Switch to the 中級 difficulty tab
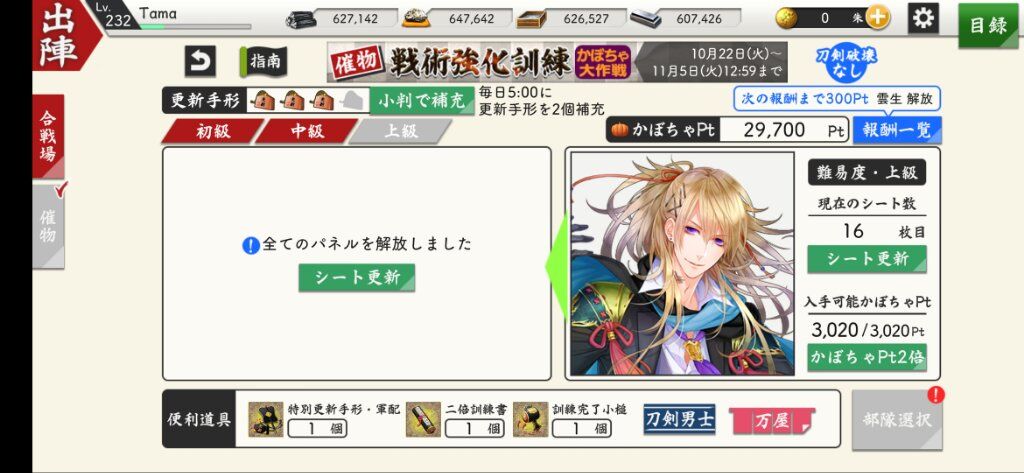 pyautogui.click(x=307, y=131)
